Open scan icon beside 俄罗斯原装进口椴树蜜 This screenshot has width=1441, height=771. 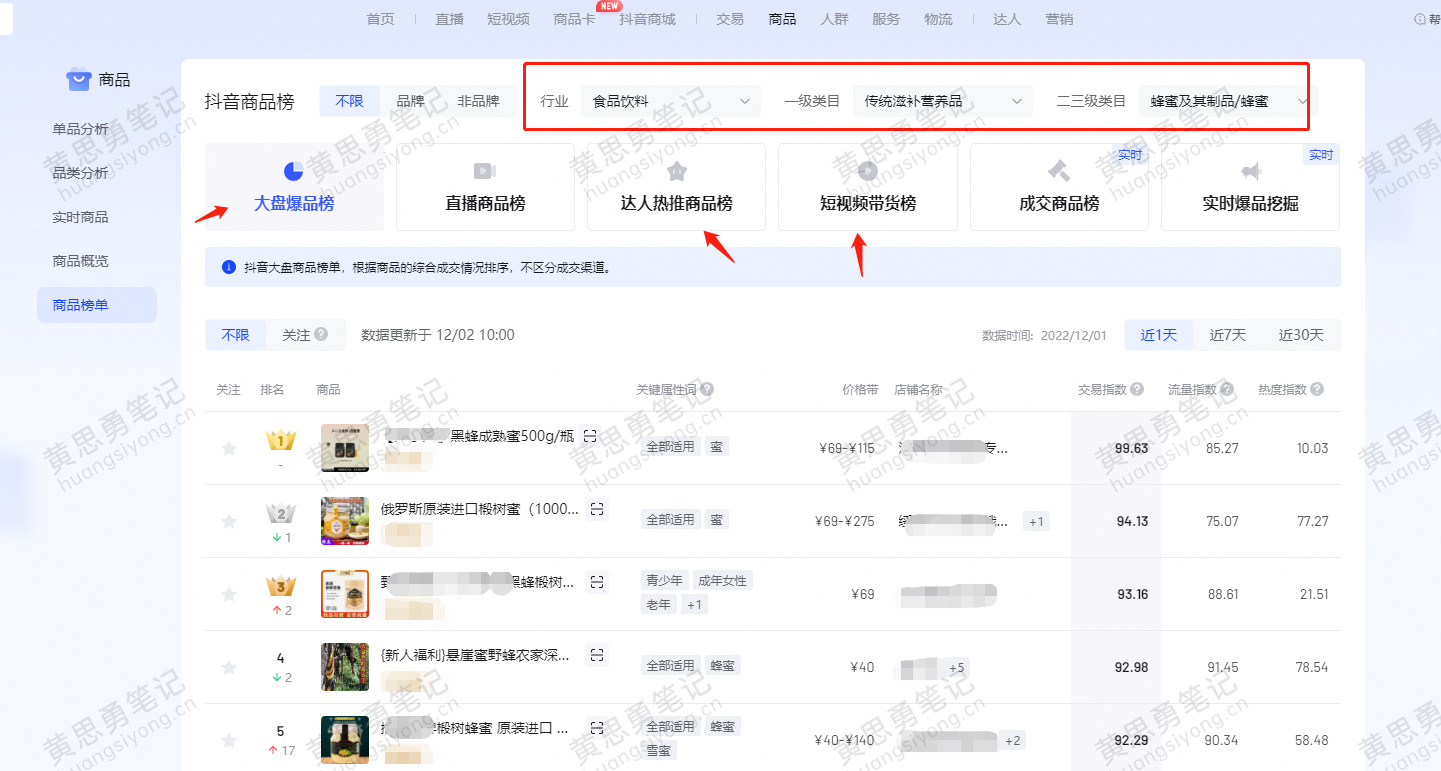tap(596, 509)
